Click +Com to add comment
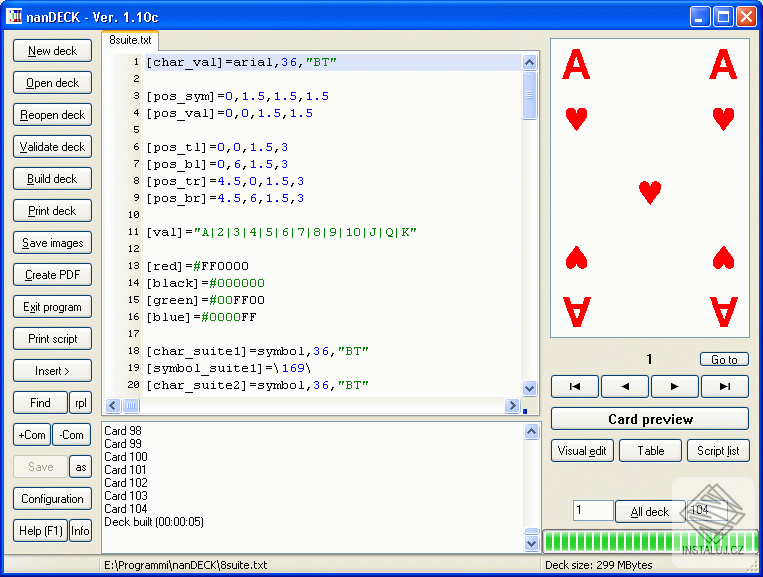Image resolution: width=763 pixels, height=577 pixels. 32,435
